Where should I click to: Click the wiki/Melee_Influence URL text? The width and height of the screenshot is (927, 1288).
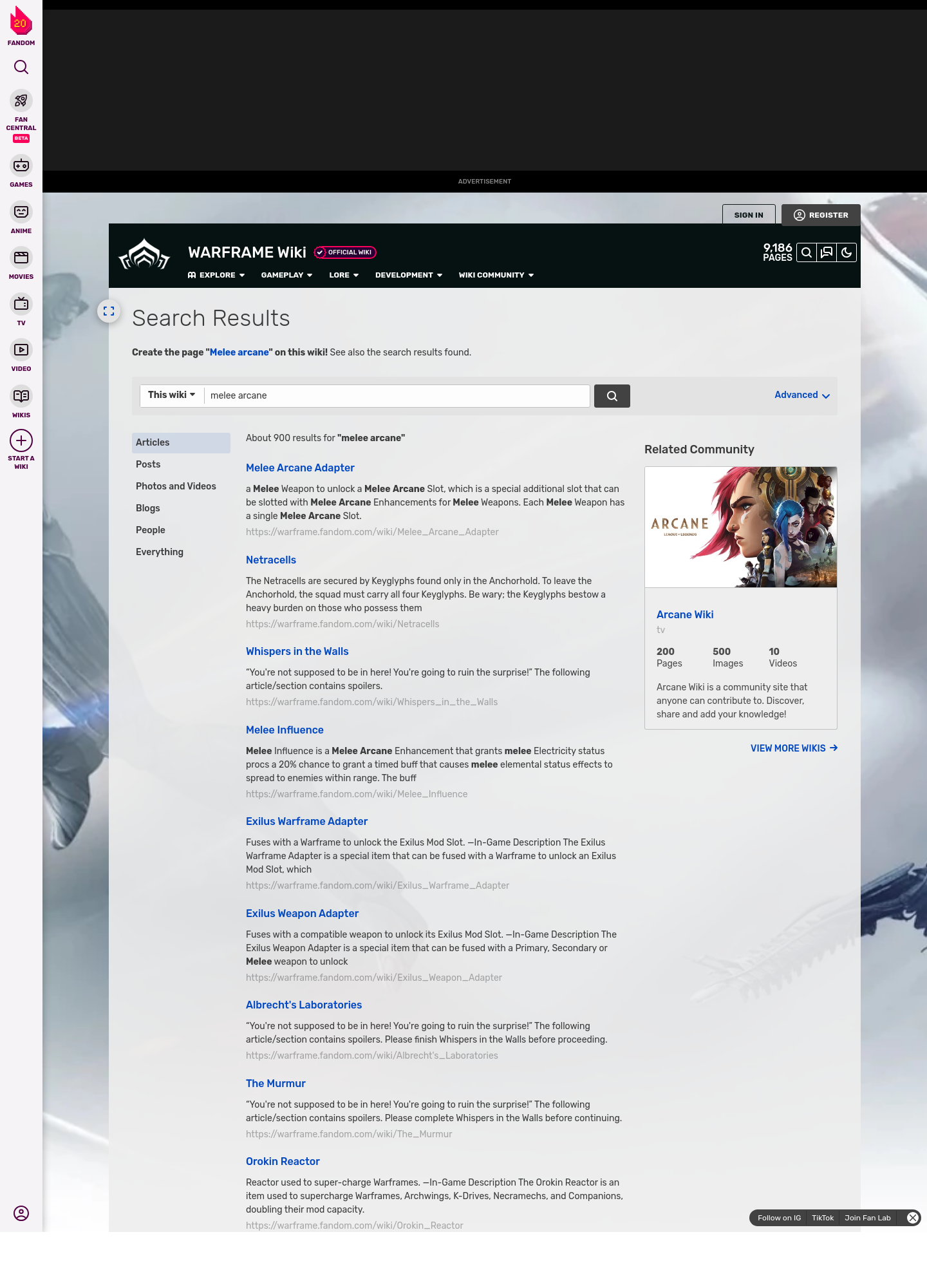[x=357, y=794]
